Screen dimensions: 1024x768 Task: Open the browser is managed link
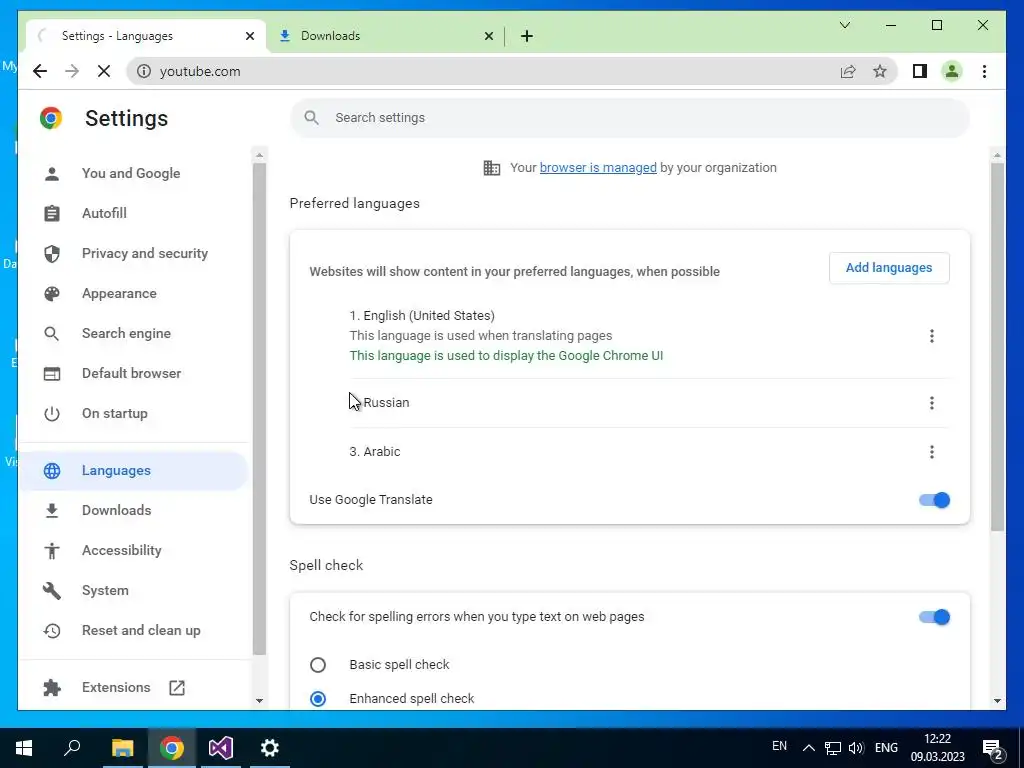(x=598, y=168)
